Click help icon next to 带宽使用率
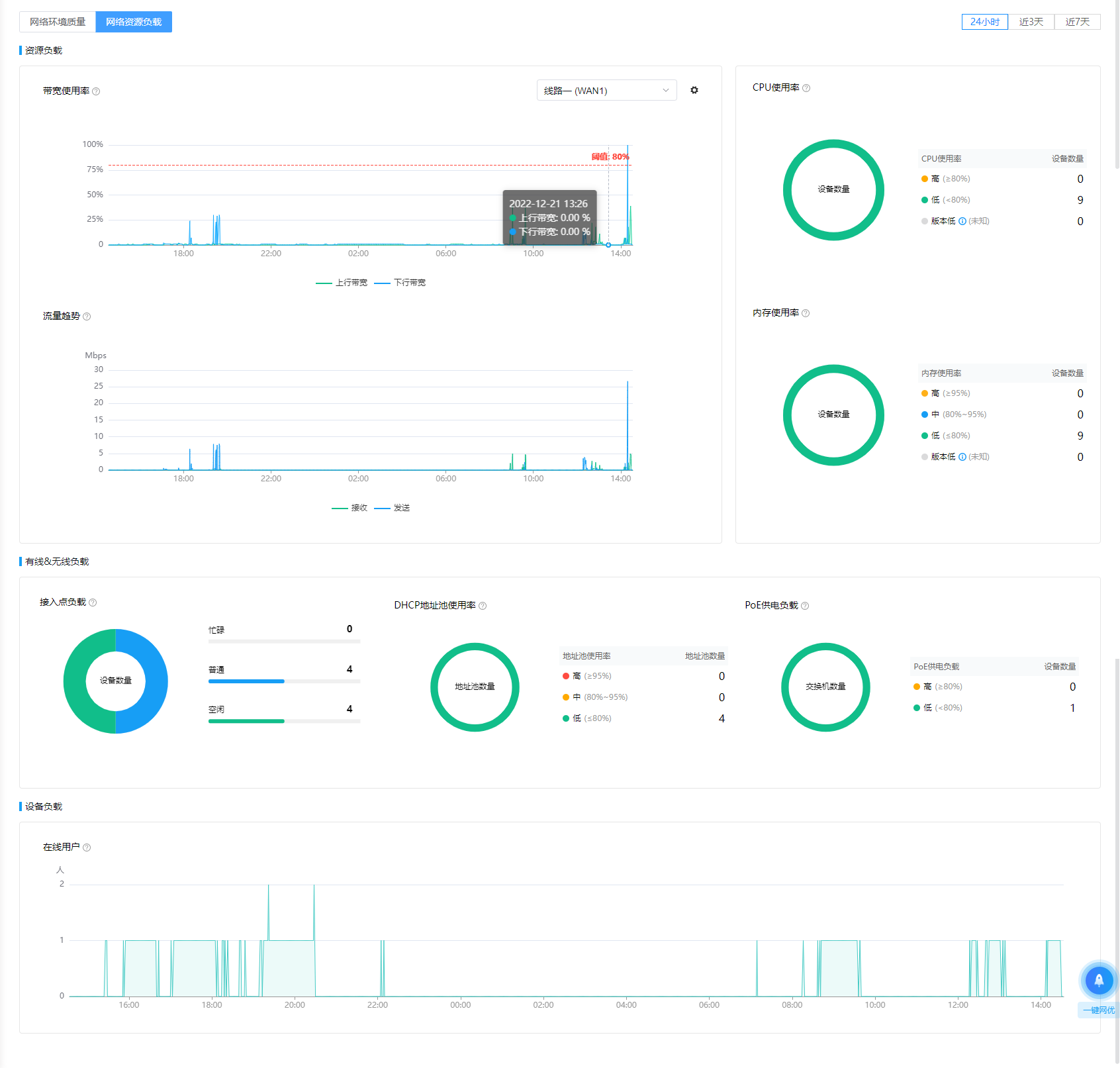This screenshot has height=1068, width=1120. 96,91
